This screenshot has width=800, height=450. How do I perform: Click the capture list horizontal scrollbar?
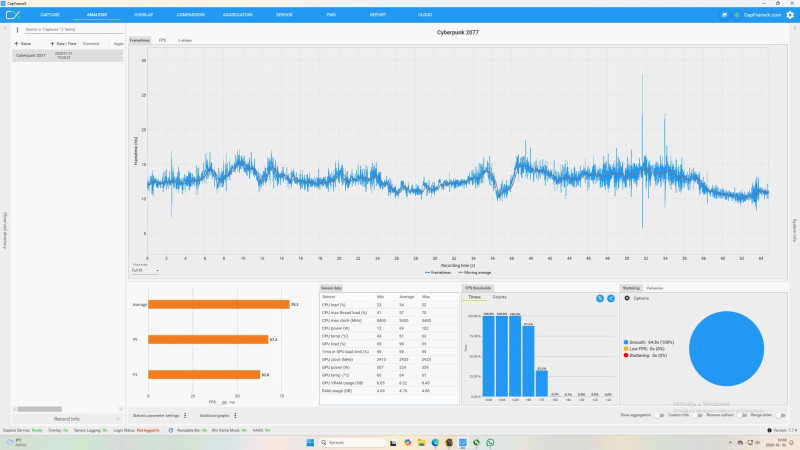pos(40,409)
